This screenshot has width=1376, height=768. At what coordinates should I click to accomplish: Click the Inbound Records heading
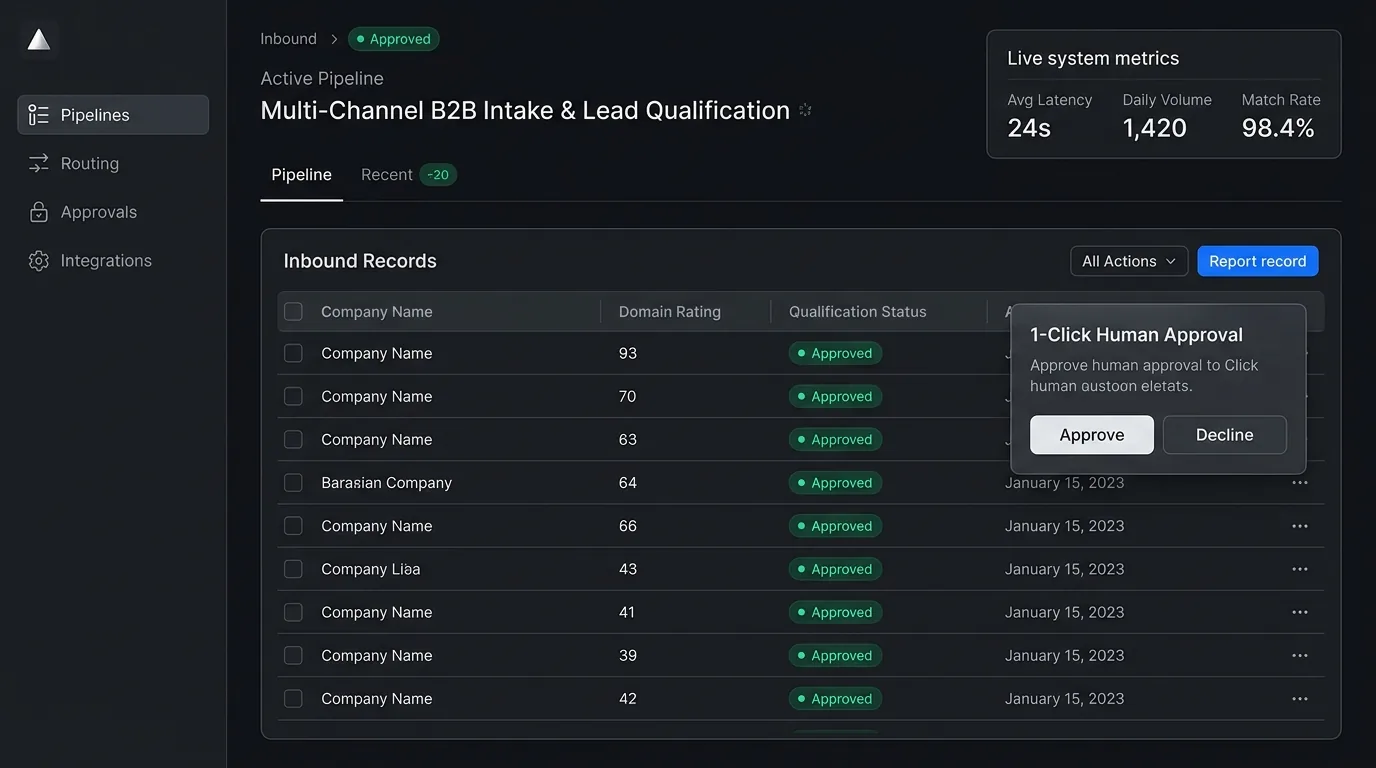(360, 261)
